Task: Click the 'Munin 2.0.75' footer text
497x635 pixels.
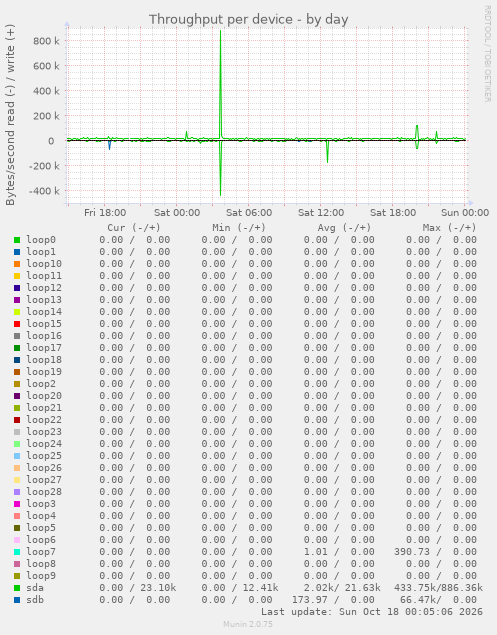Action: point(248,624)
